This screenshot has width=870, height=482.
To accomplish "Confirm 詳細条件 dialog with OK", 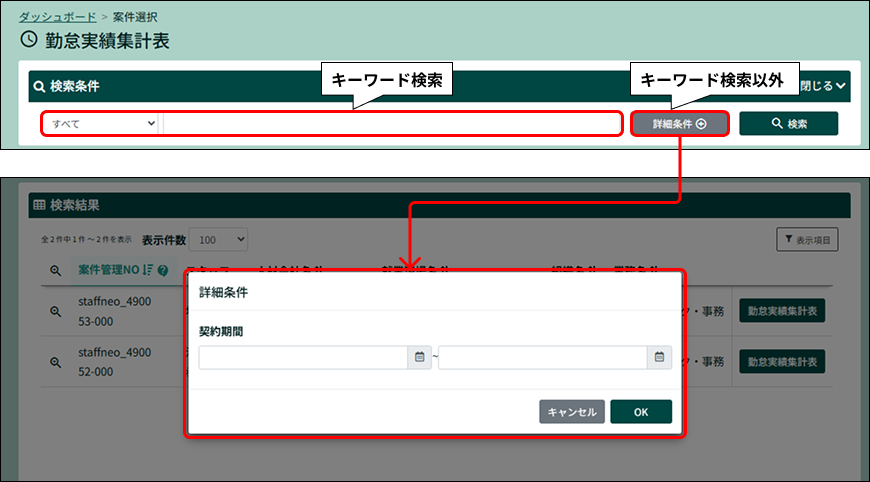I will pos(641,412).
